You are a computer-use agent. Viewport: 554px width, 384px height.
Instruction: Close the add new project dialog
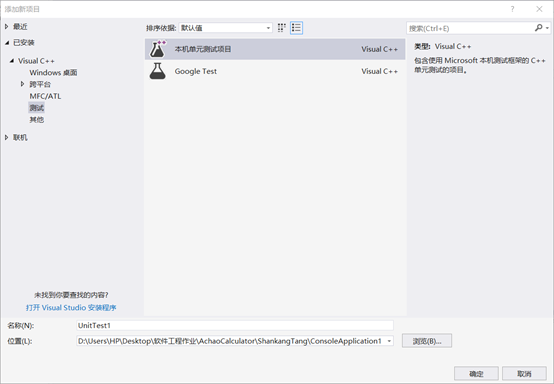point(539,9)
